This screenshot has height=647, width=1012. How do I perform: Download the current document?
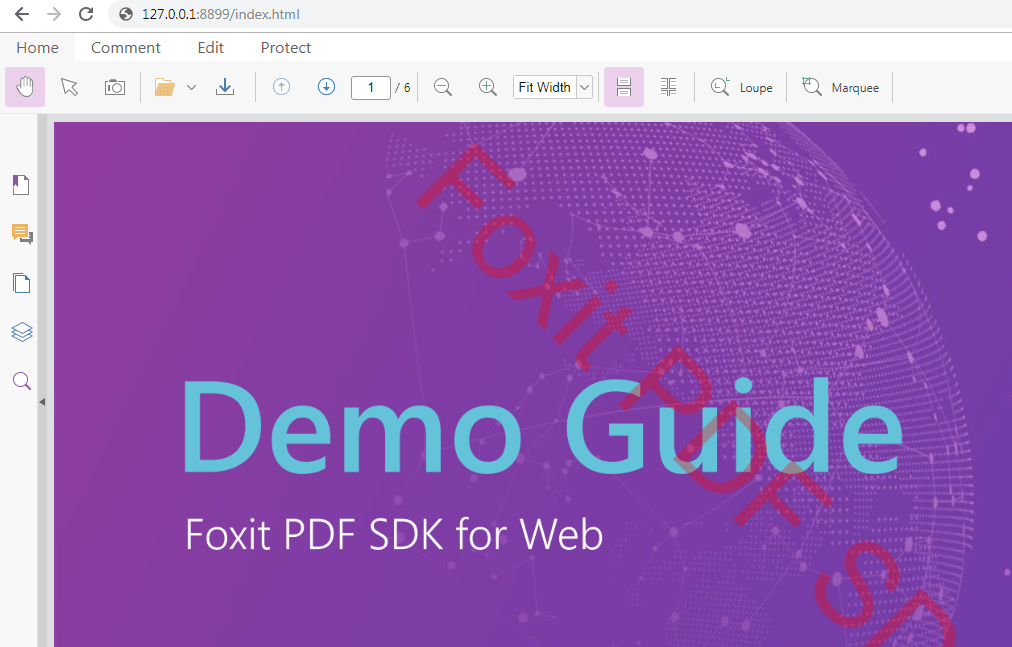point(225,86)
